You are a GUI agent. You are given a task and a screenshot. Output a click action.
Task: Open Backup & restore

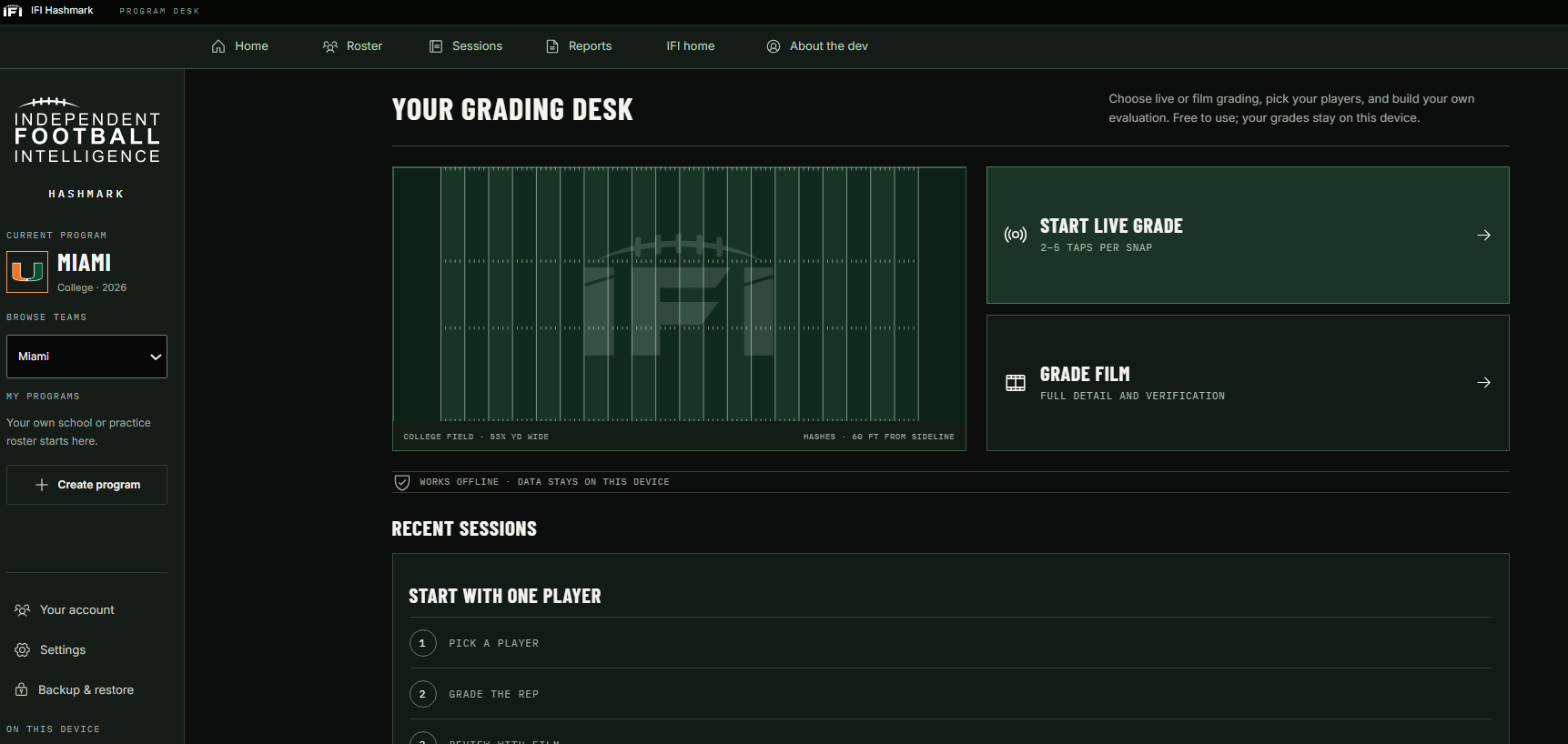tap(75, 690)
